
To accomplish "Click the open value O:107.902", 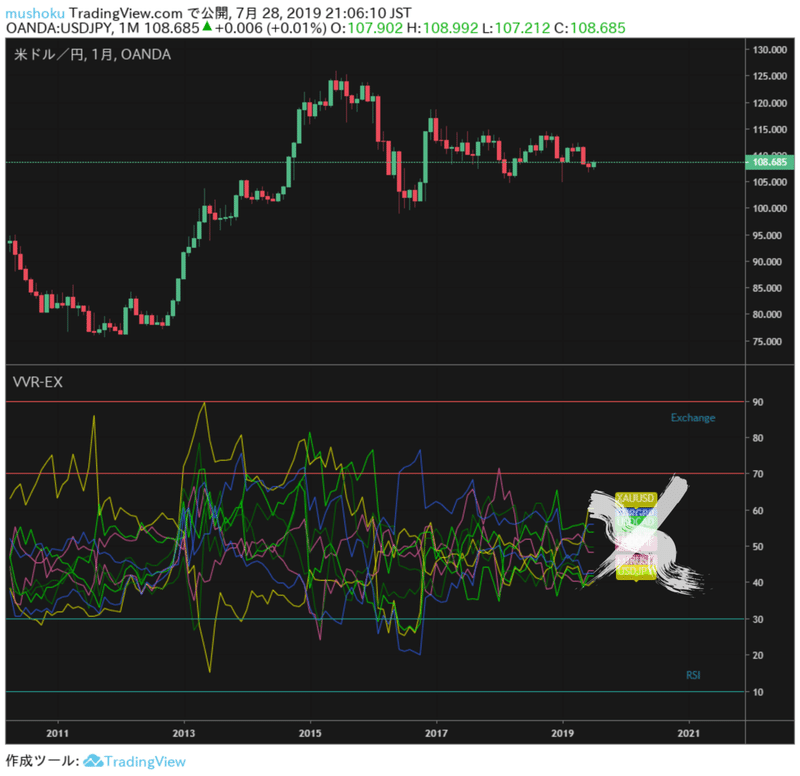I will [367, 28].
